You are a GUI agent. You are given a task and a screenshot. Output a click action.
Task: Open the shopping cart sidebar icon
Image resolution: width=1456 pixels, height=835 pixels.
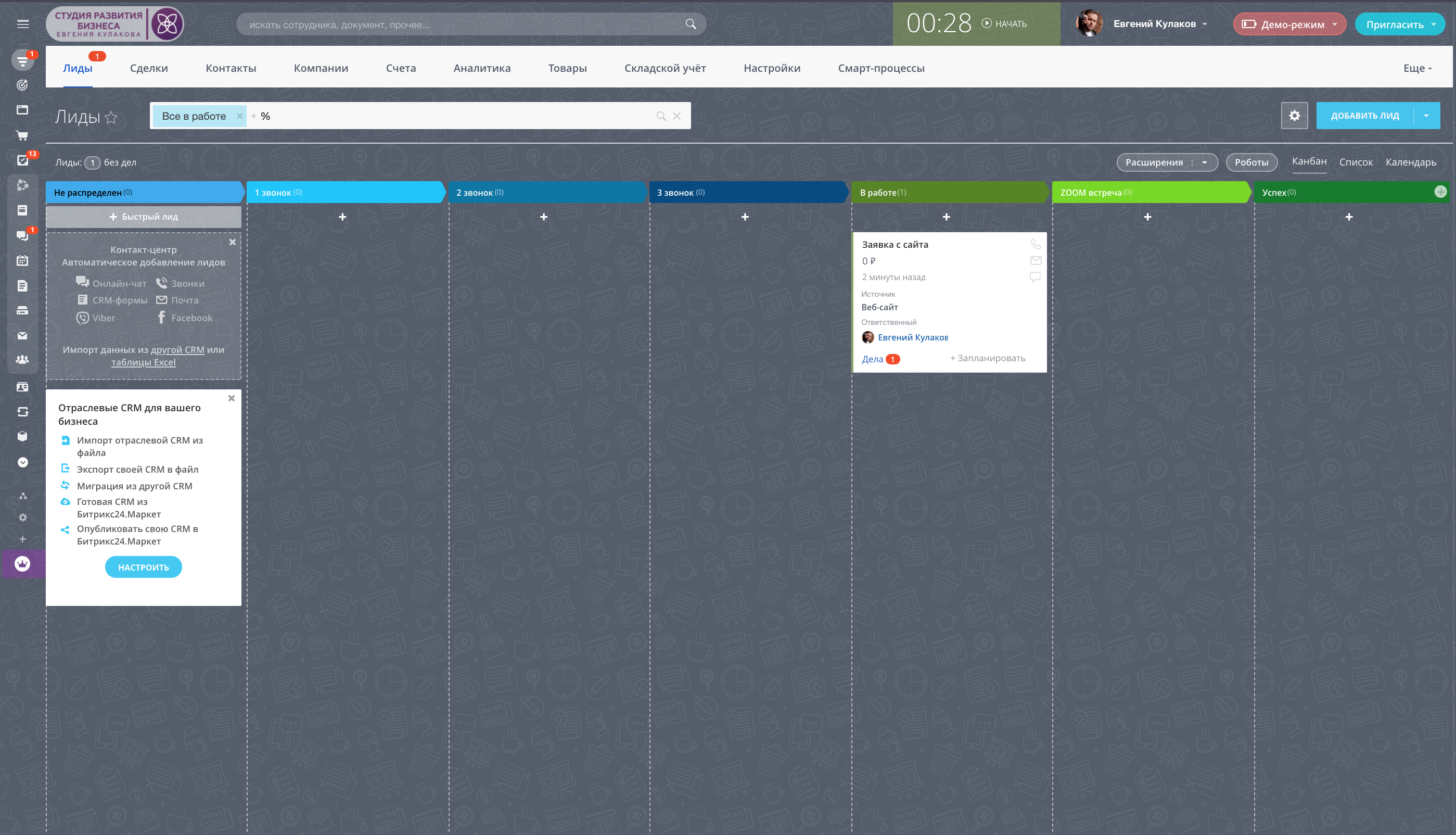pyautogui.click(x=22, y=135)
